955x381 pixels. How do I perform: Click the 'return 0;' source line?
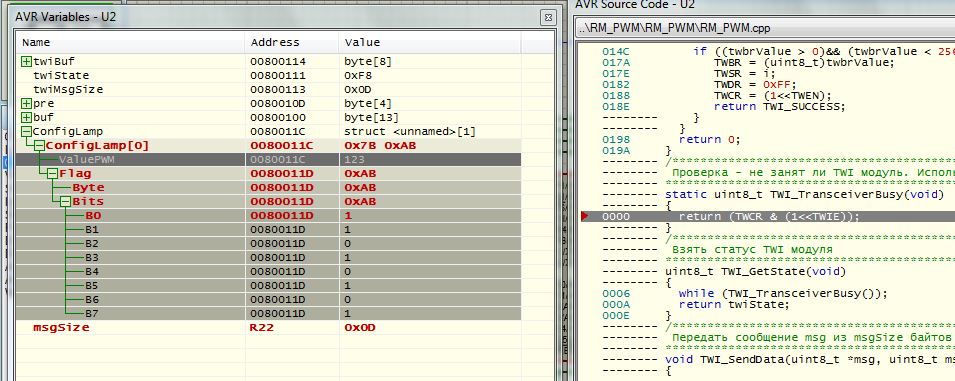[710, 139]
